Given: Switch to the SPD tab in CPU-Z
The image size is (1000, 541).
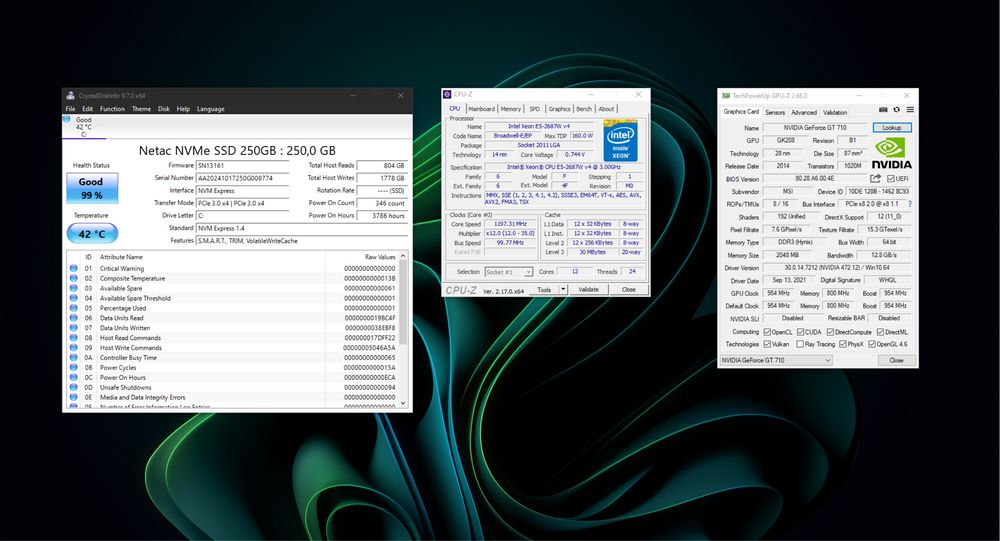Looking at the screenshot, I should point(534,109).
